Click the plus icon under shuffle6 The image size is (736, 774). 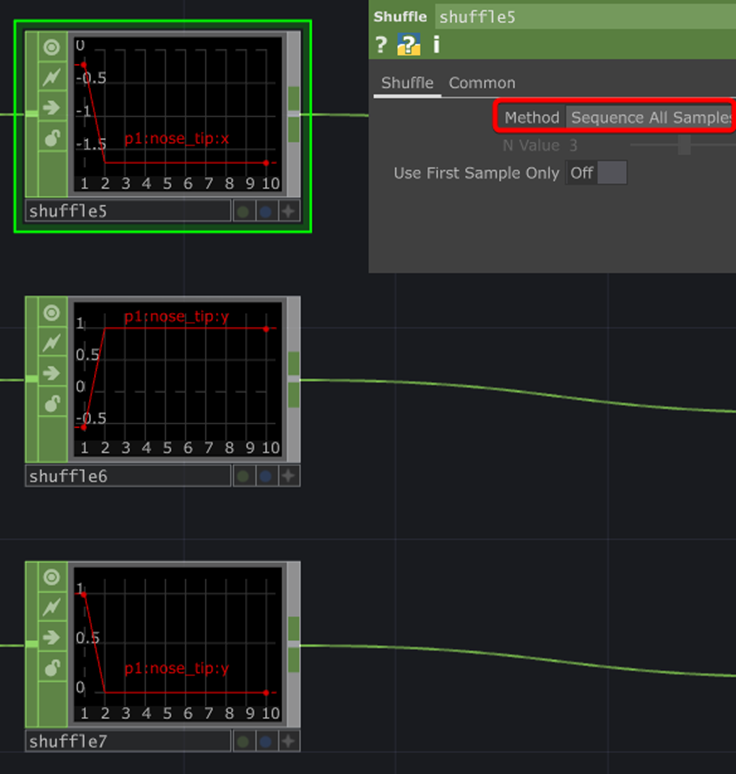point(289,477)
